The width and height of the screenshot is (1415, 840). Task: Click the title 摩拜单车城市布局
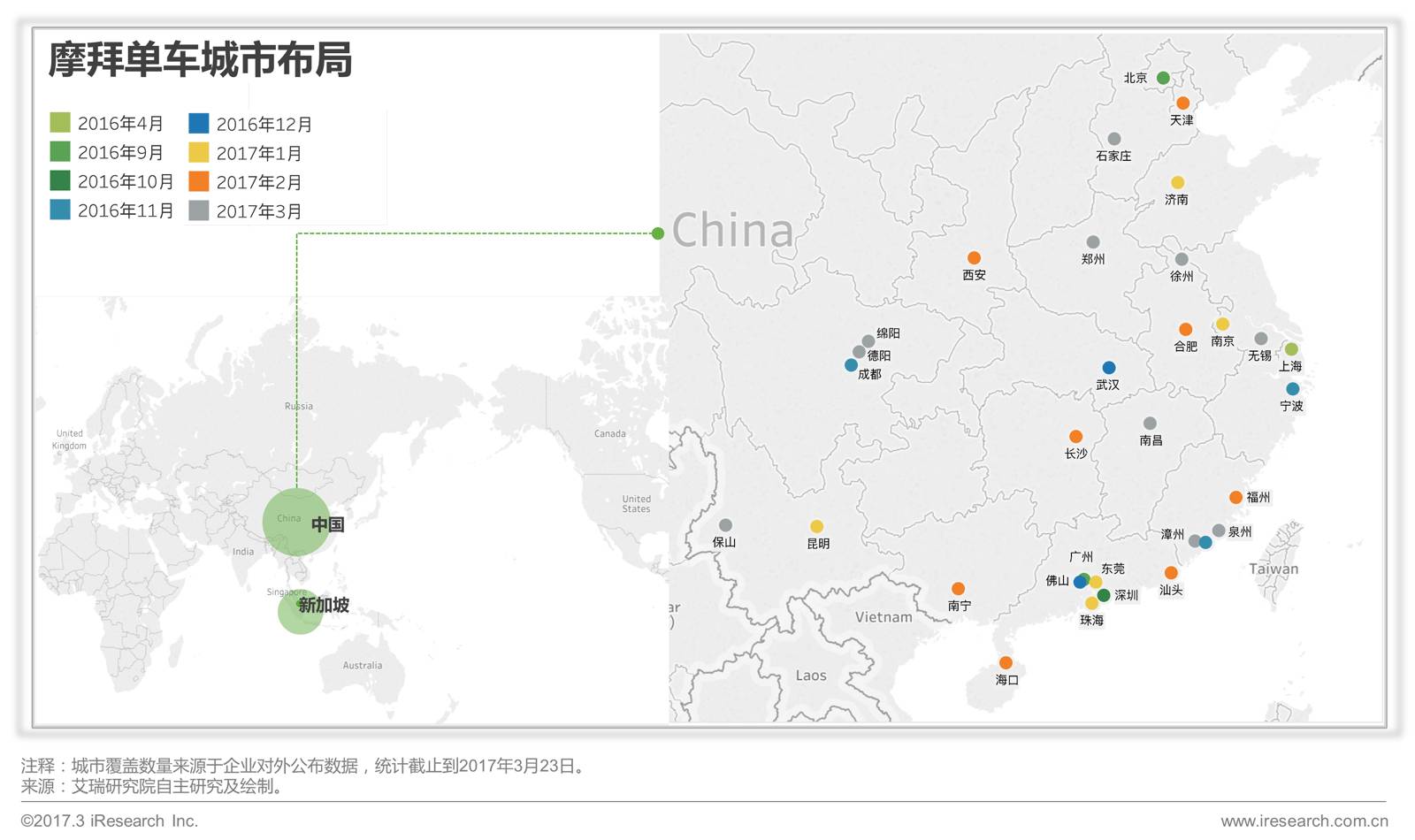click(201, 60)
